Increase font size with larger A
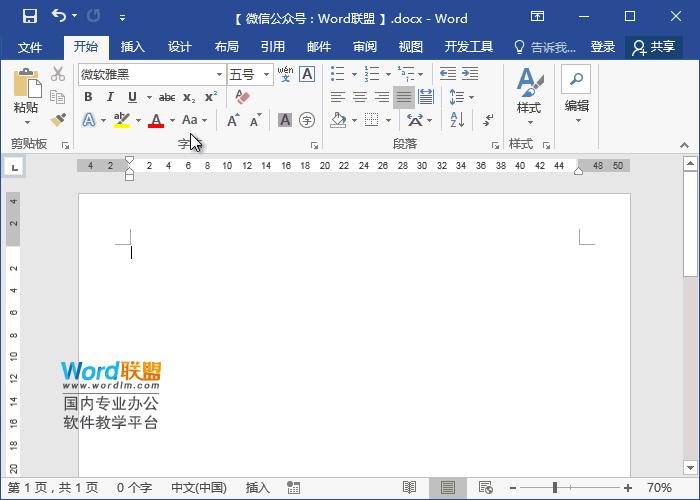Viewport: 700px width, 500px height. click(x=233, y=120)
